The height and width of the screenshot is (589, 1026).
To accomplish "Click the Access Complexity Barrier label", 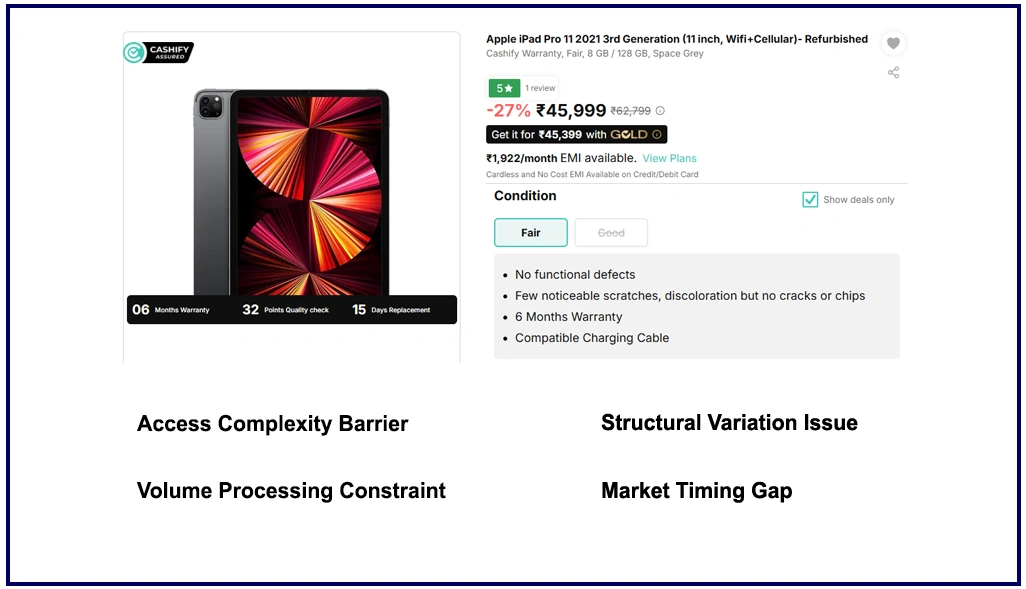I will coord(272,424).
